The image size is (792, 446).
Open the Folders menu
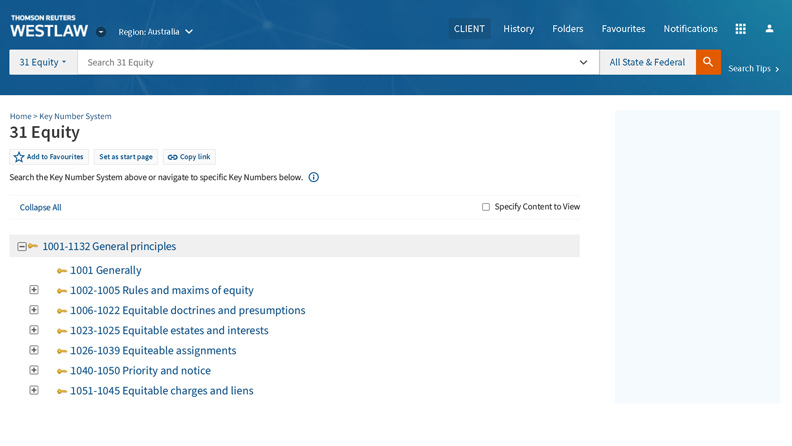(x=568, y=29)
